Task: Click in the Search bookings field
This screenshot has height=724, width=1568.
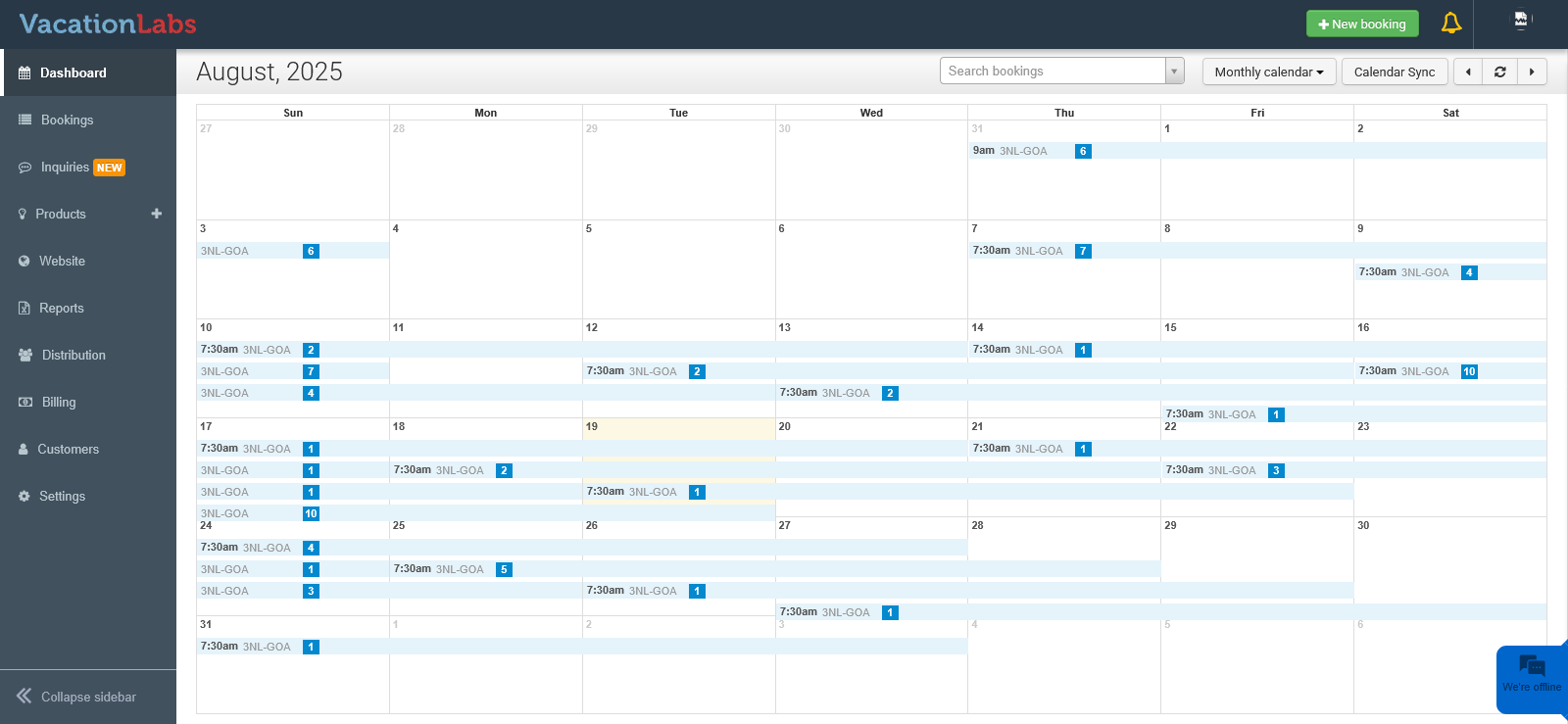Action: click(x=1052, y=72)
